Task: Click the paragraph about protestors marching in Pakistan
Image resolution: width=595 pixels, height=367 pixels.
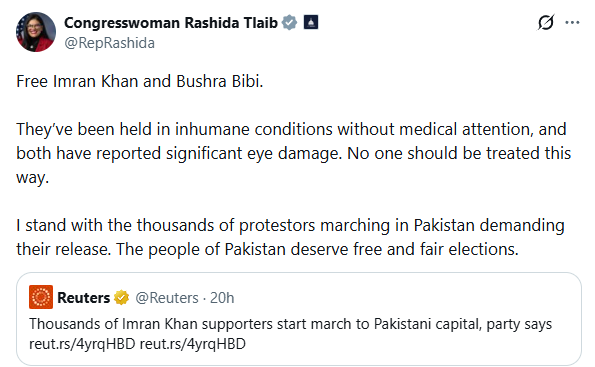Action: [x=290, y=237]
